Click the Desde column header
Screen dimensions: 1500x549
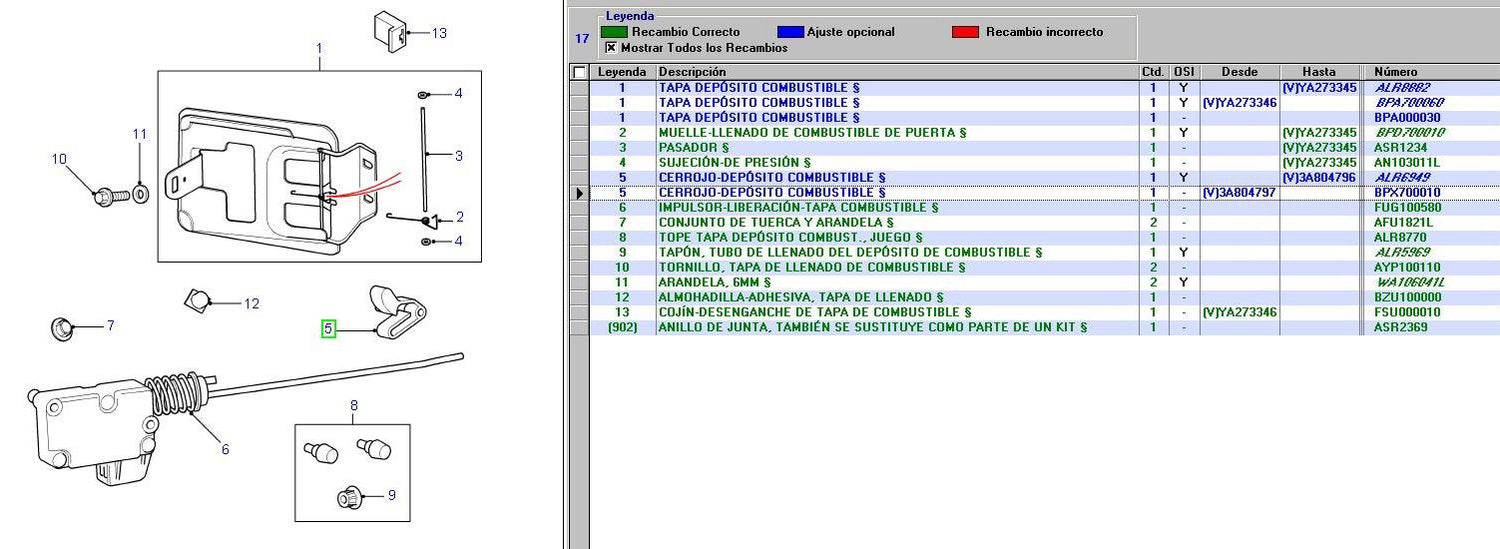click(1239, 72)
